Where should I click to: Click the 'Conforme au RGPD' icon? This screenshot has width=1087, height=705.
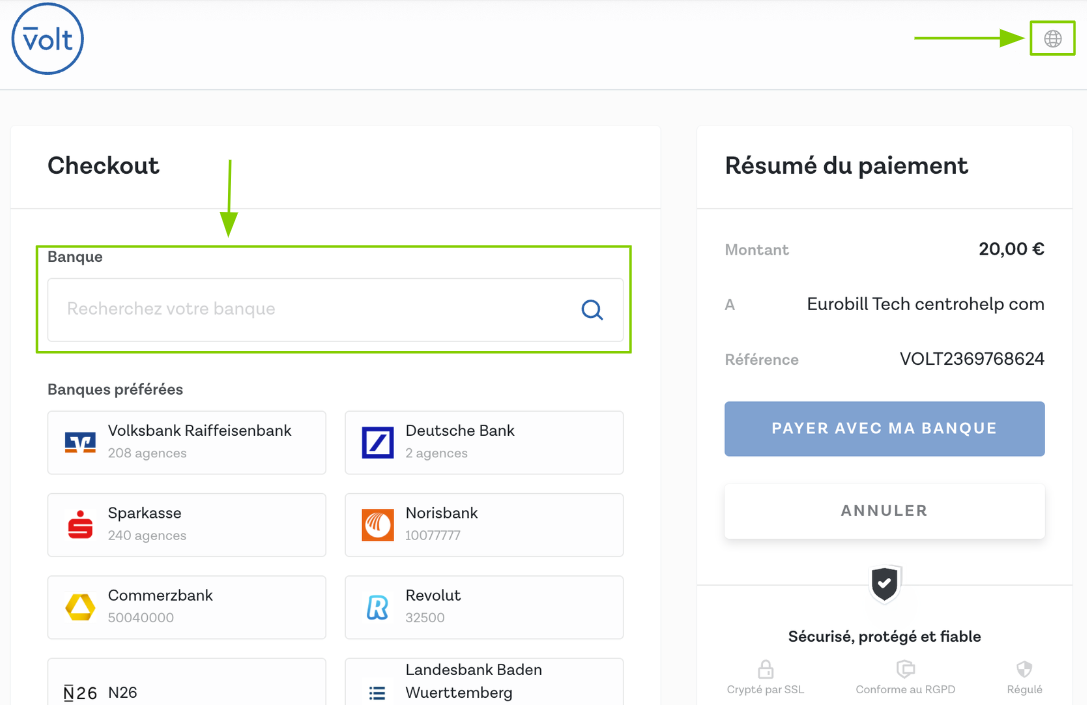point(905,669)
